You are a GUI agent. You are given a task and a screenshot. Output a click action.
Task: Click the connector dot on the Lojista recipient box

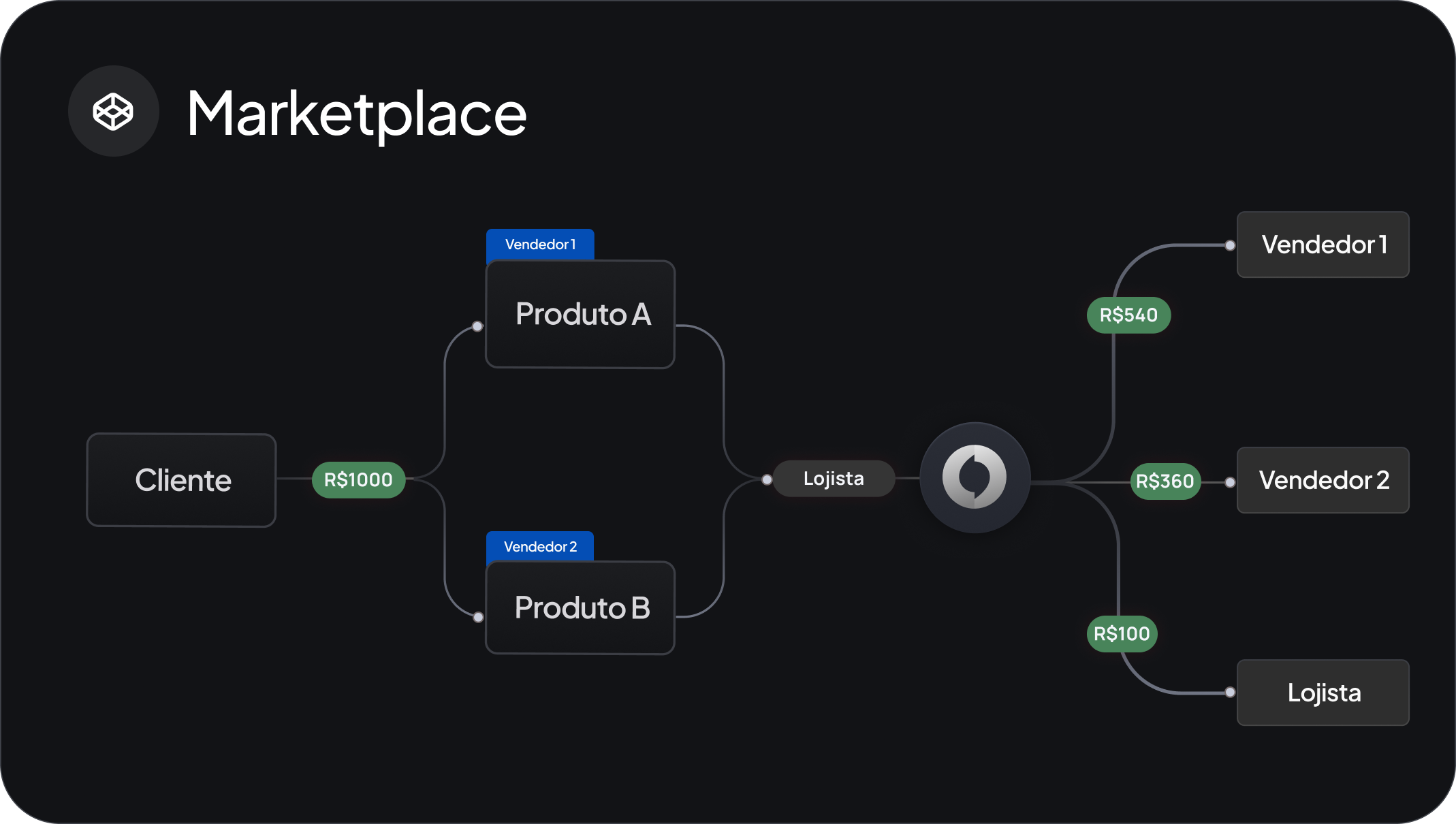coord(1230,692)
